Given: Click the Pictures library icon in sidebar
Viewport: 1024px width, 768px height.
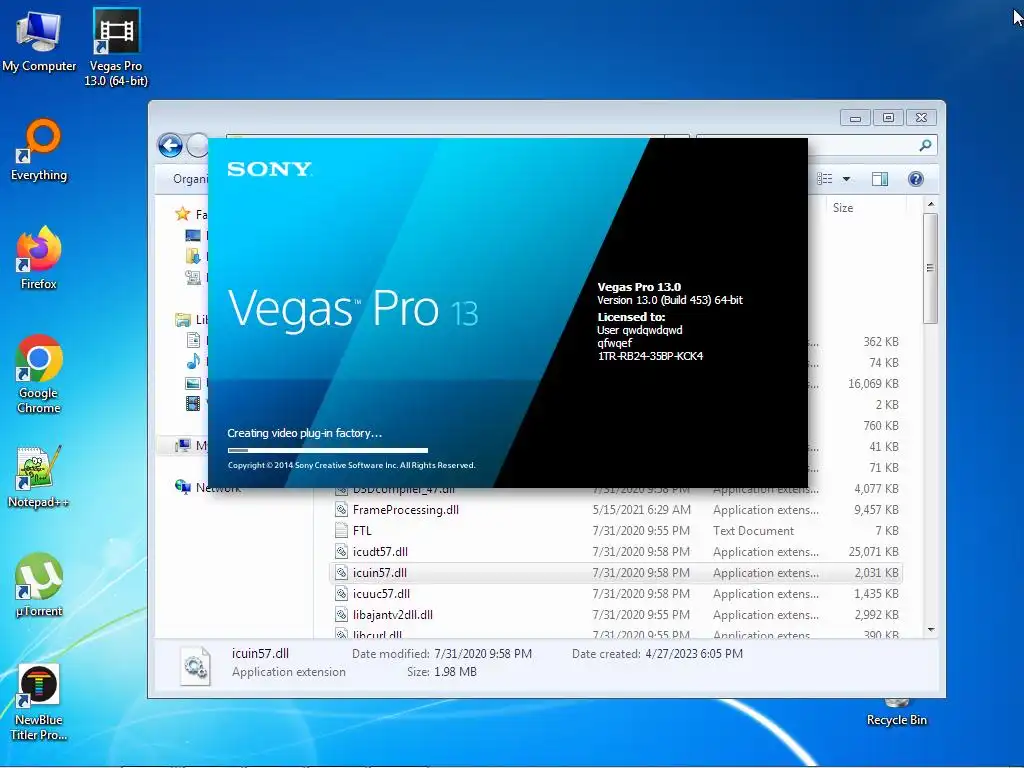Looking at the screenshot, I should tap(193, 383).
